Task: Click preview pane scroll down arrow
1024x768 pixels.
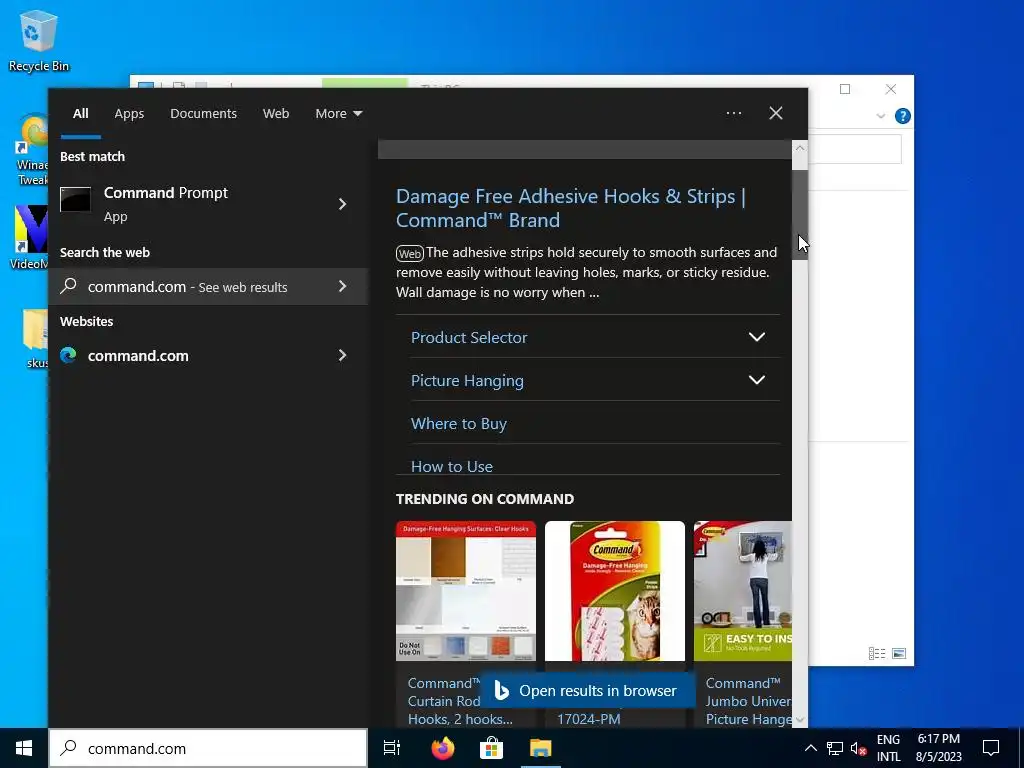Action: click(799, 720)
